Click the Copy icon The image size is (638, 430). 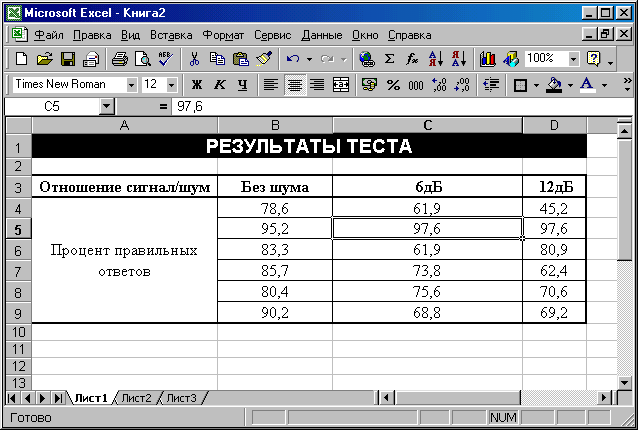click(217, 59)
